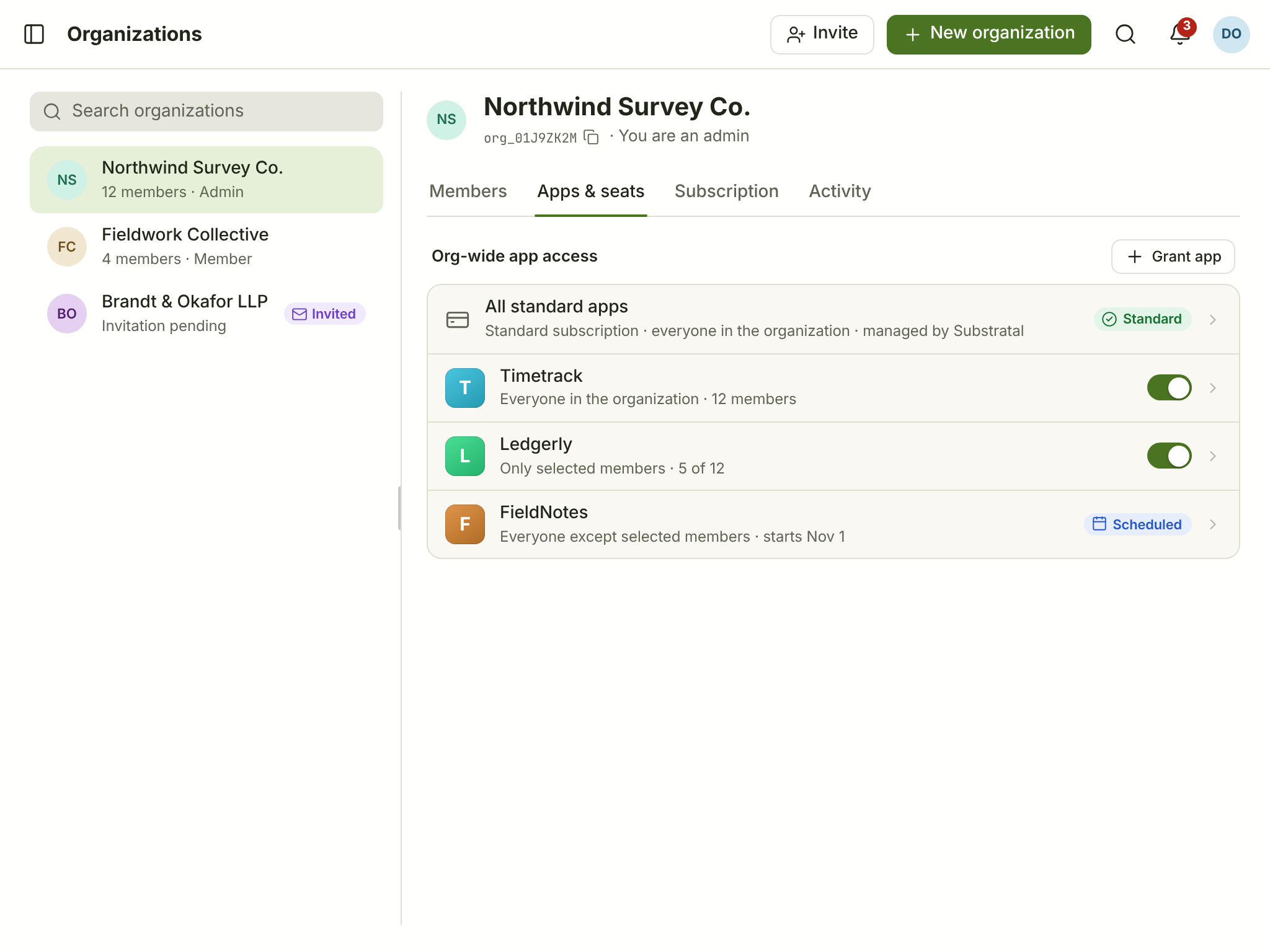Click the FieldNotes app icon
The height and width of the screenshot is (952, 1270).
coord(465,524)
